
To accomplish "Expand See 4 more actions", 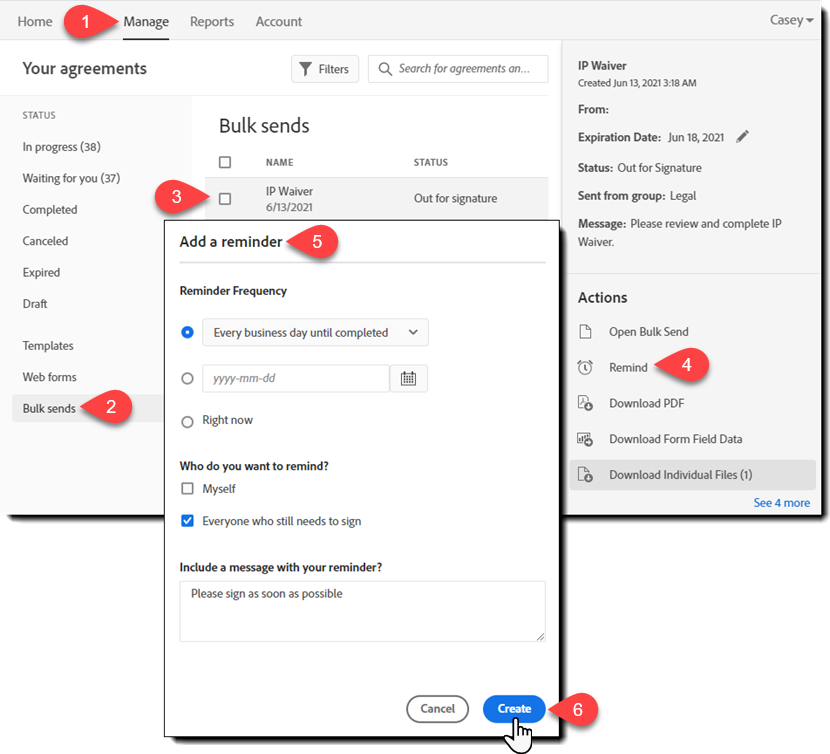I will point(781,502).
